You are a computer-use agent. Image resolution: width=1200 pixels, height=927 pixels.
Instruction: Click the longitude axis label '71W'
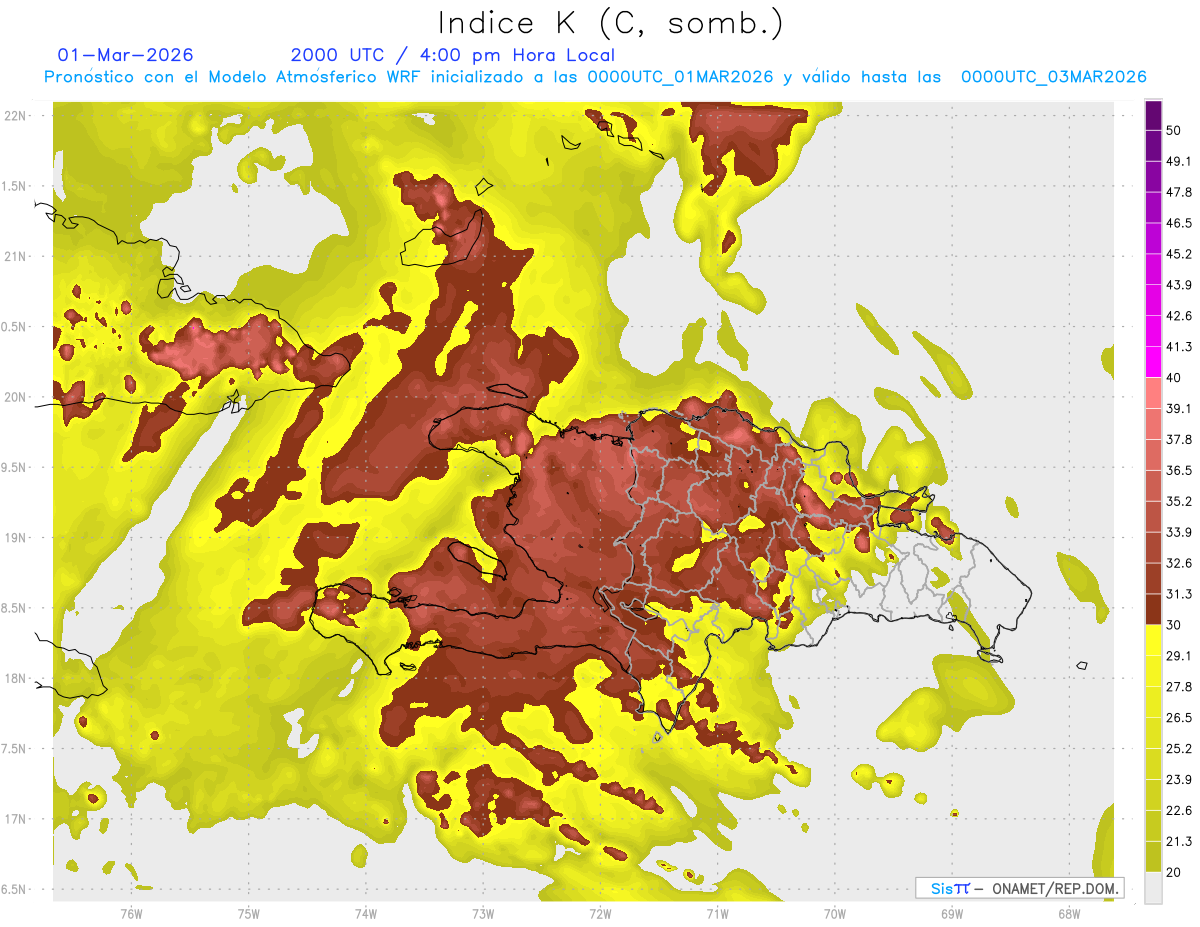tap(717, 914)
